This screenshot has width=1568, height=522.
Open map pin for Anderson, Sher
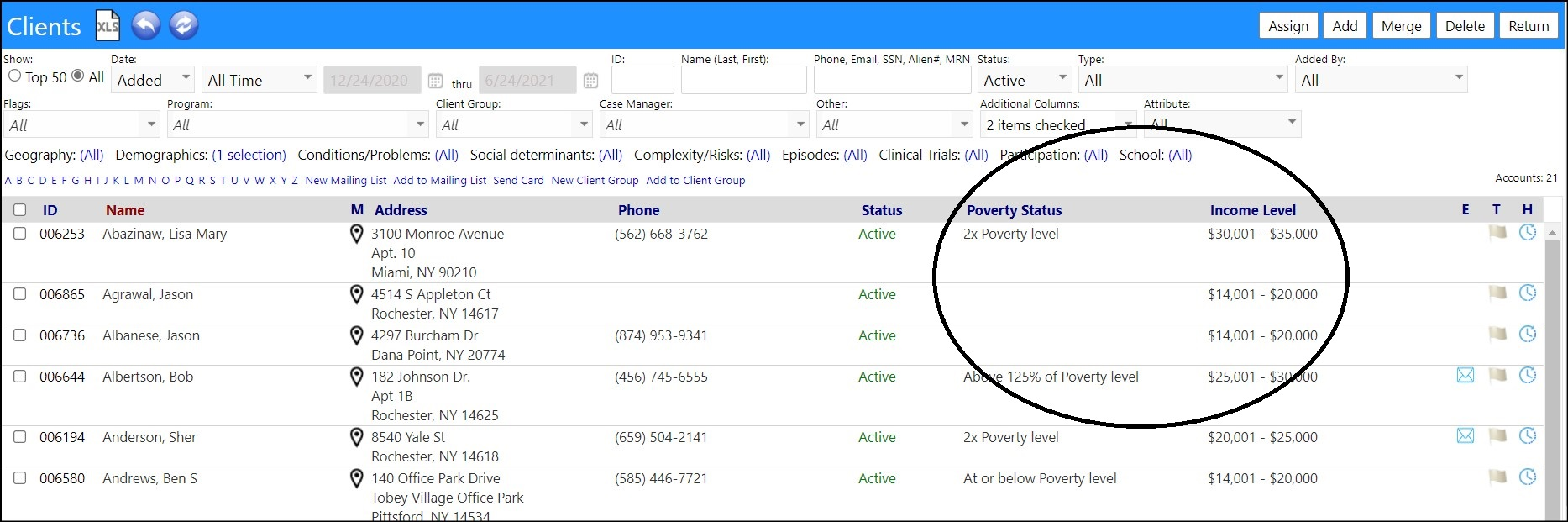pos(356,438)
